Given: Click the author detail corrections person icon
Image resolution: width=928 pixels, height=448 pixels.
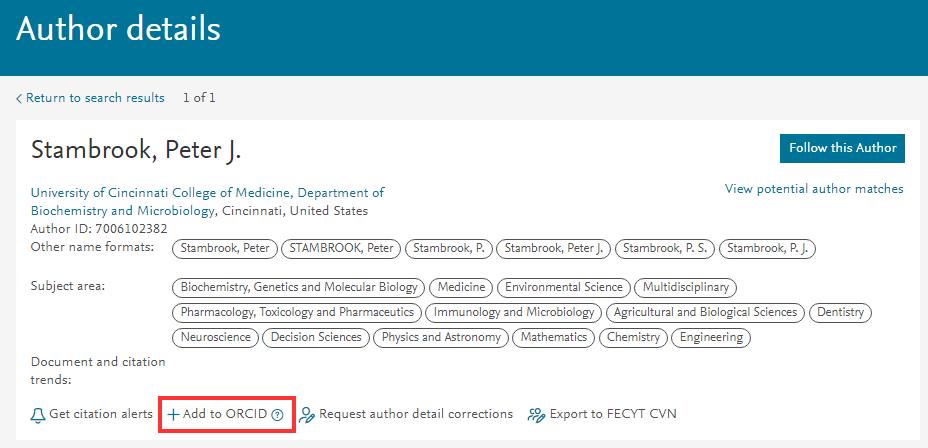Looking at the screenshot, I should point(307,414).
